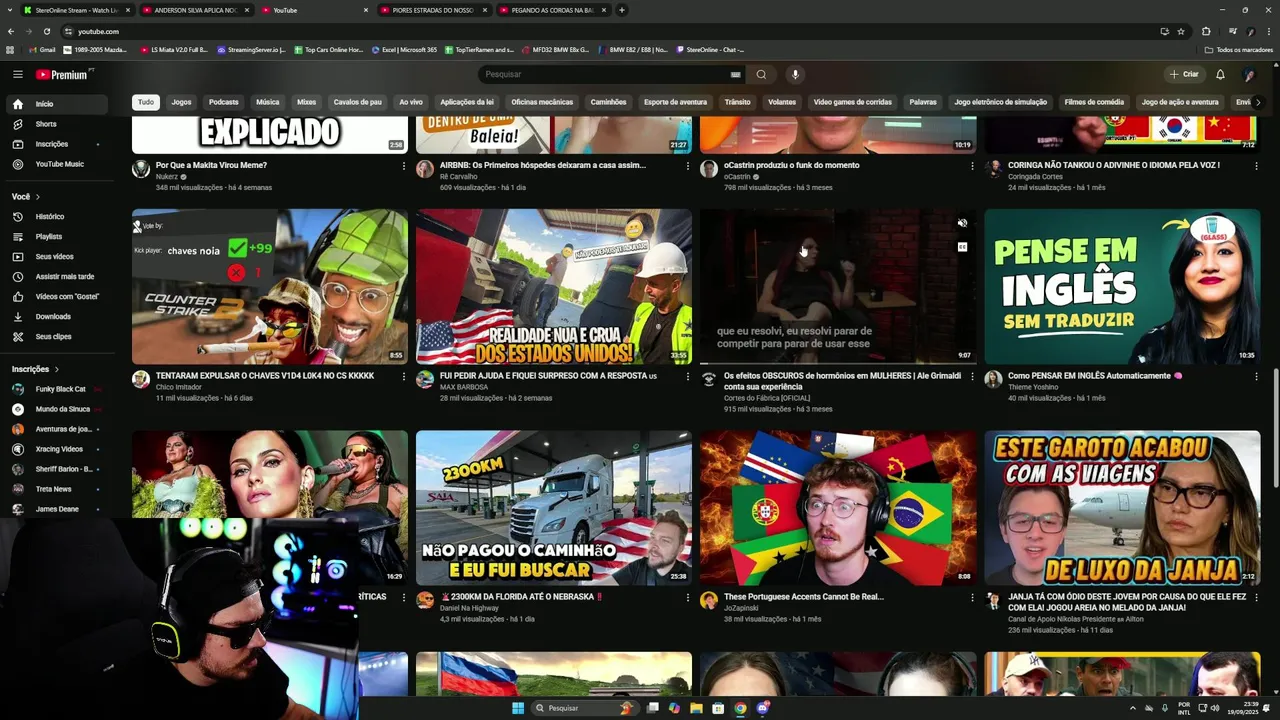Select the Música filter chip
The image size is (1280, 720).
[267, 102]
